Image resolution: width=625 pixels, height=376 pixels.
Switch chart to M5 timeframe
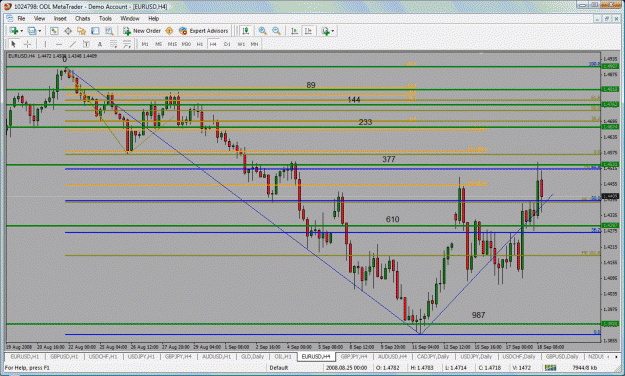[158, 44]
